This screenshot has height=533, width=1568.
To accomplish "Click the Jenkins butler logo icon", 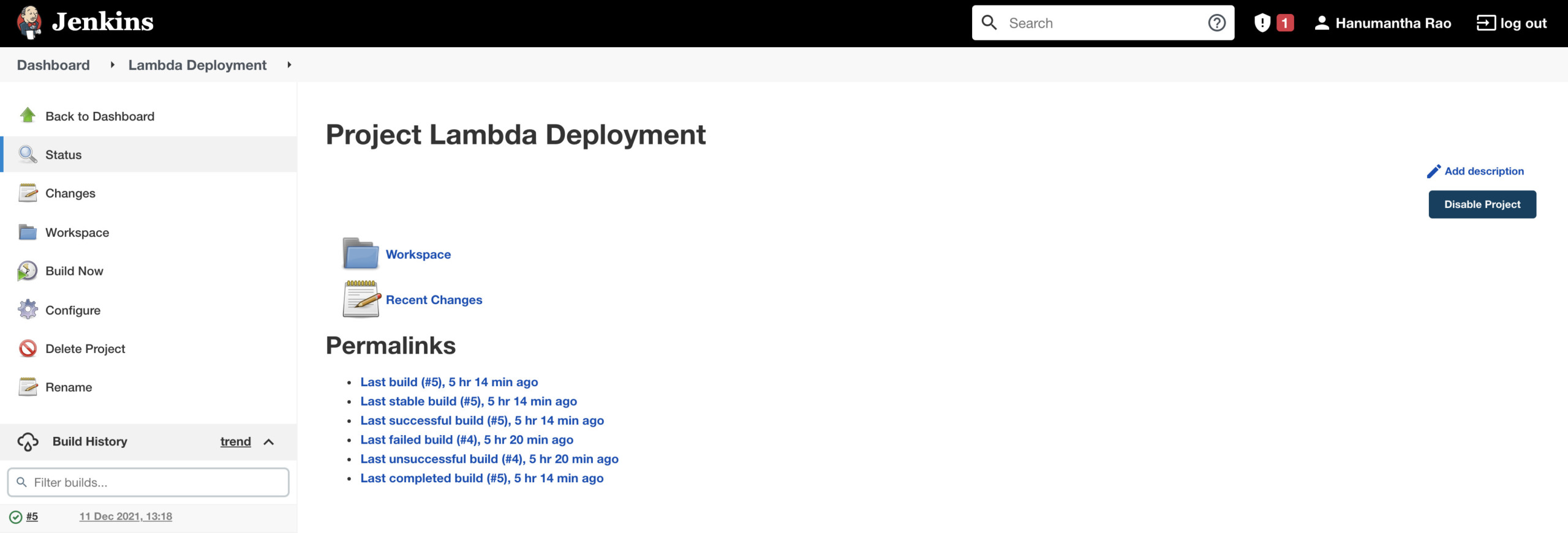I will 29,23.
